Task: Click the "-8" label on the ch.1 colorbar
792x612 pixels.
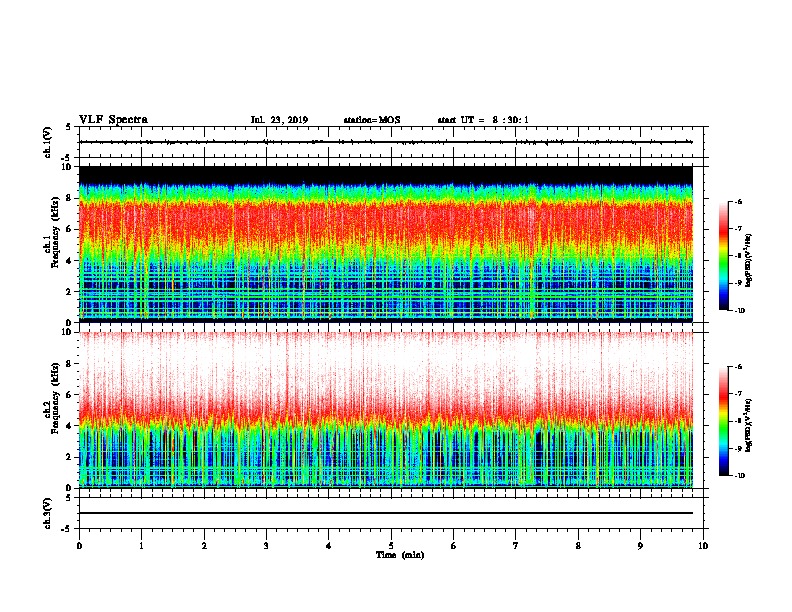Action: [x=738, y=256]
